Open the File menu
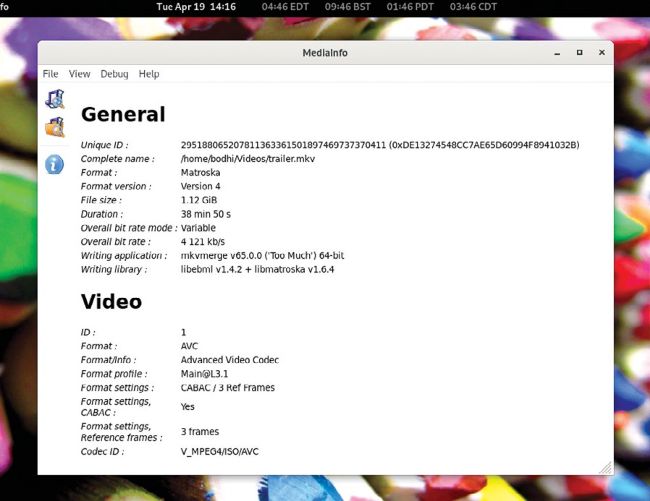 50,74
